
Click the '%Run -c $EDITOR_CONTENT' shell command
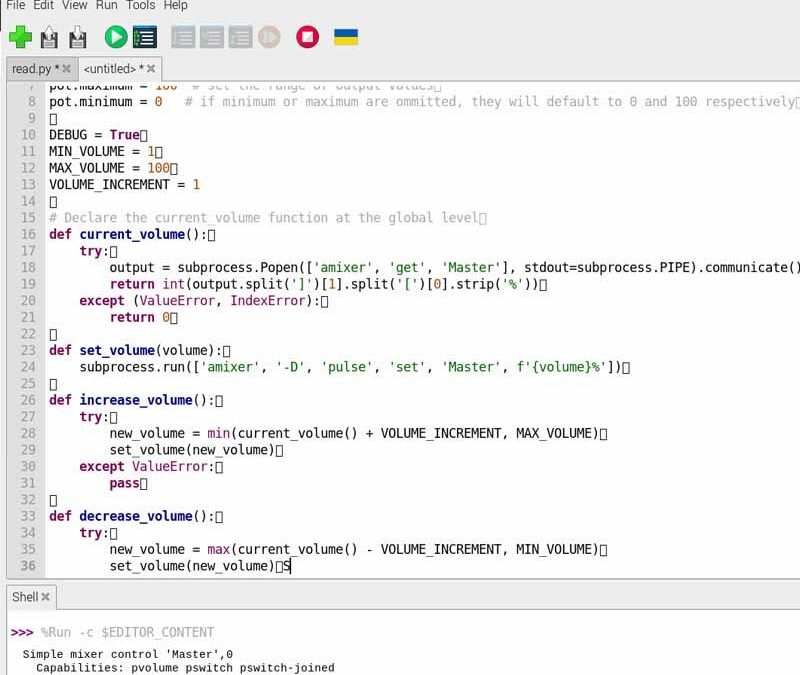tap(128, 633)
